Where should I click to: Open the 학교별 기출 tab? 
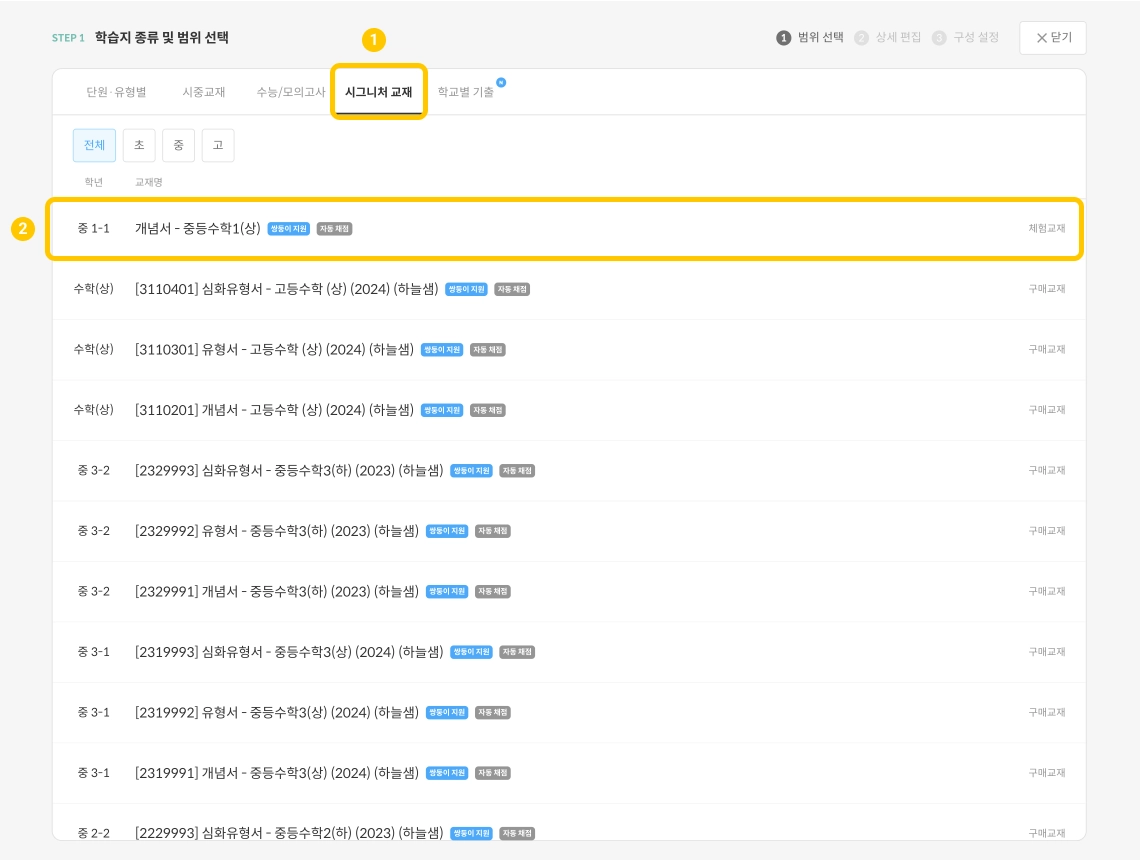(x=465, y=92)
